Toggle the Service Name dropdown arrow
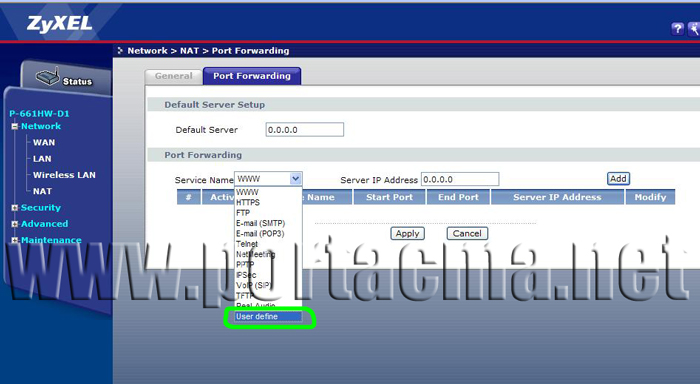 (295, 179)
